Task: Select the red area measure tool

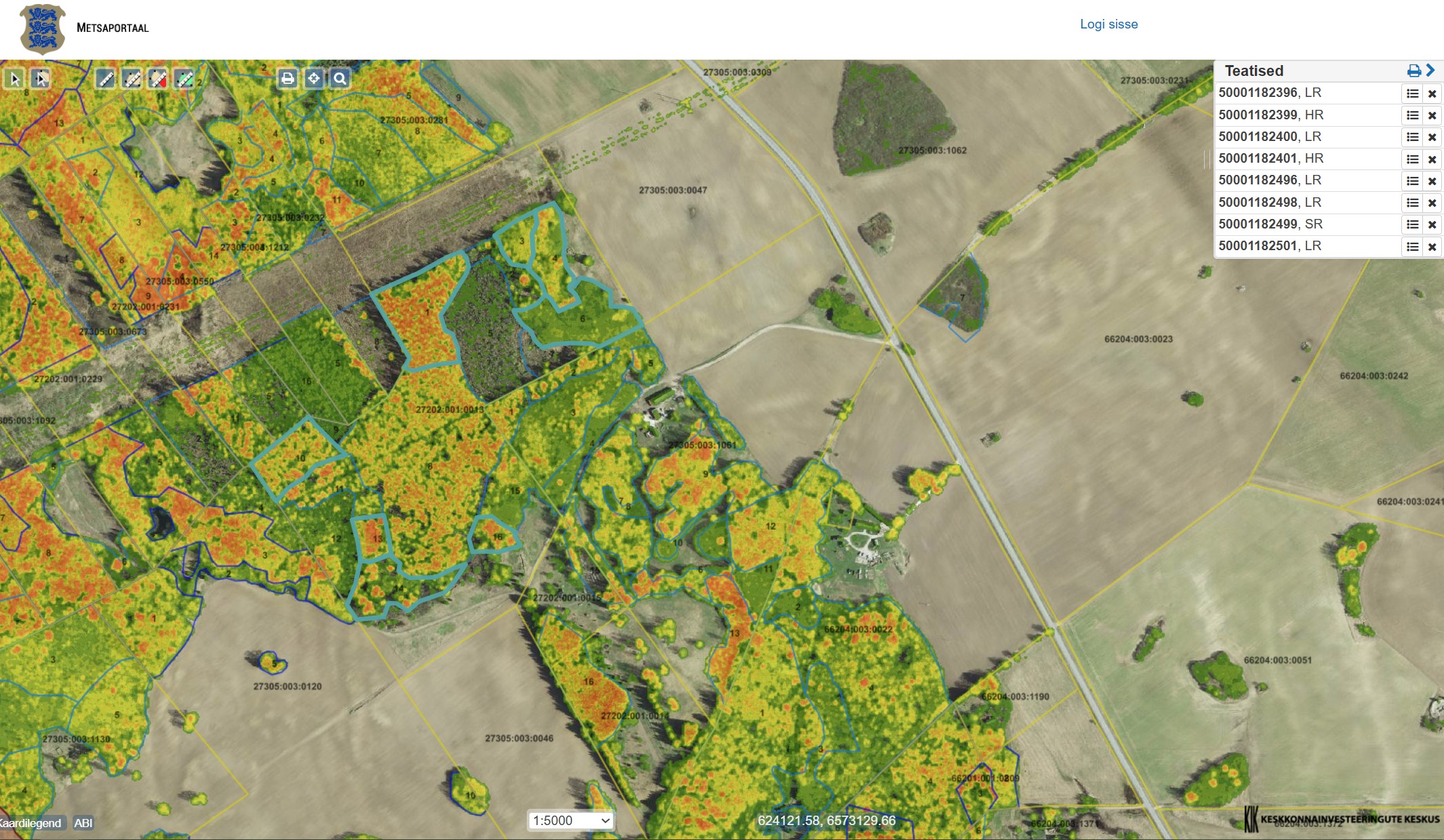Action: pyautogui.click(x=157, y=79)
